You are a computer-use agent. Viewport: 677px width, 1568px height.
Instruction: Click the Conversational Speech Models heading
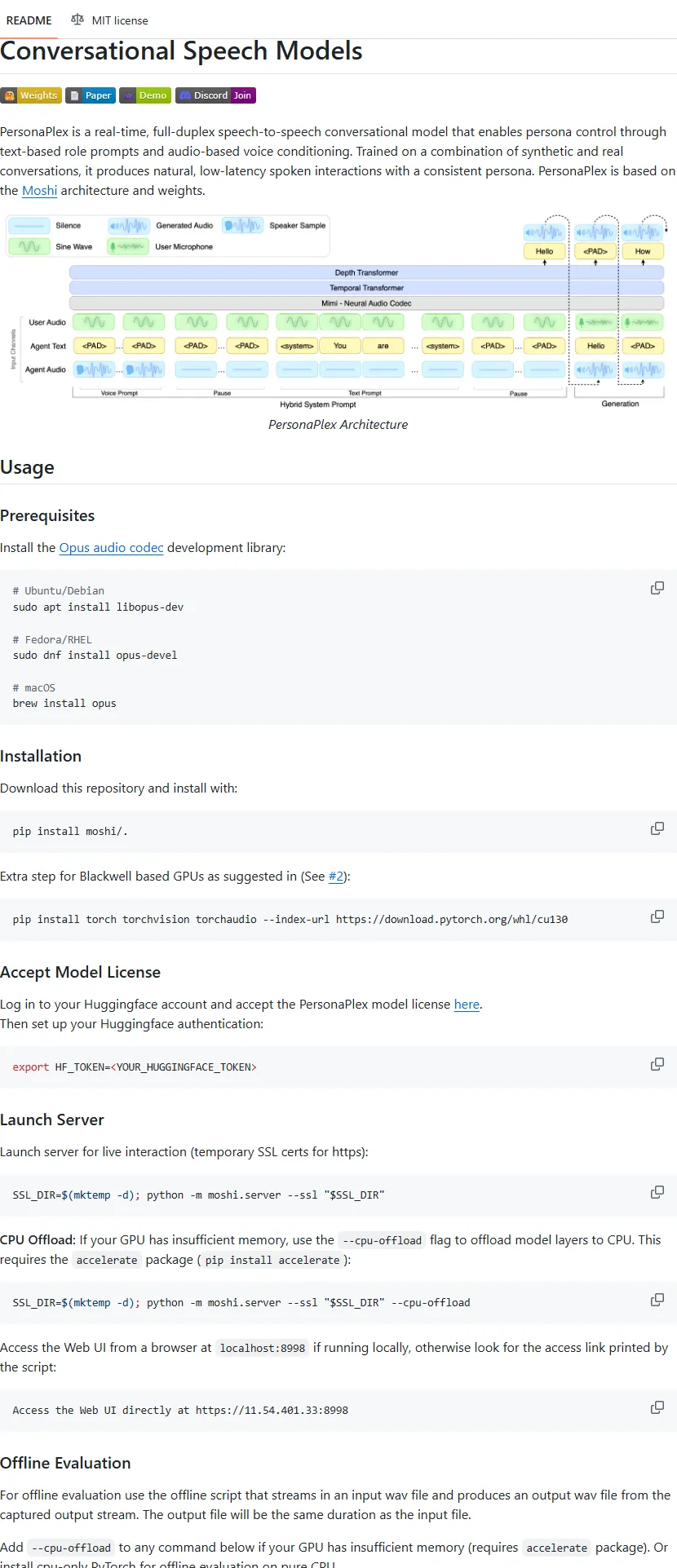(181, 51)
